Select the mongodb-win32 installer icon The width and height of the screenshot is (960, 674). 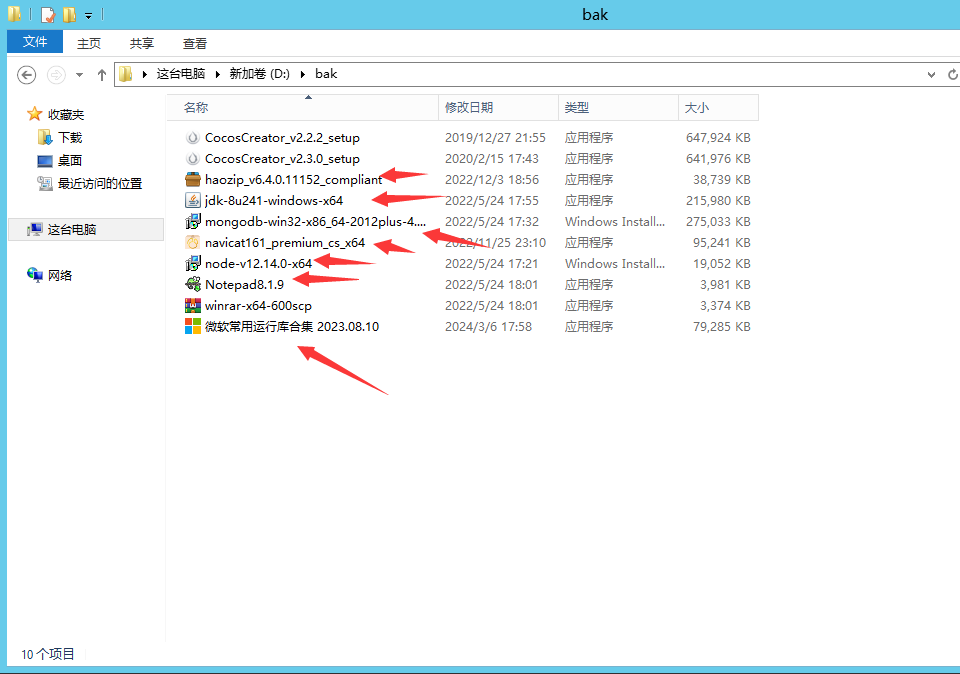(x=193, y=222)
